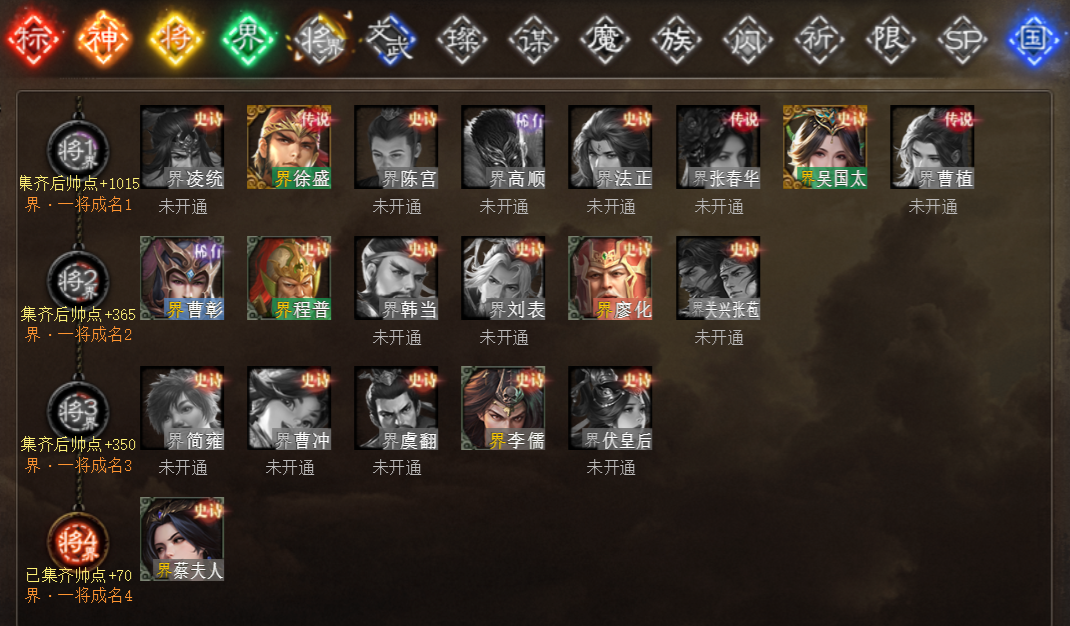This screenshot has height=626, width=1070.
Task: Select the yellow 将 category icon
Action: pyautogui.click(x=175, y=38)
